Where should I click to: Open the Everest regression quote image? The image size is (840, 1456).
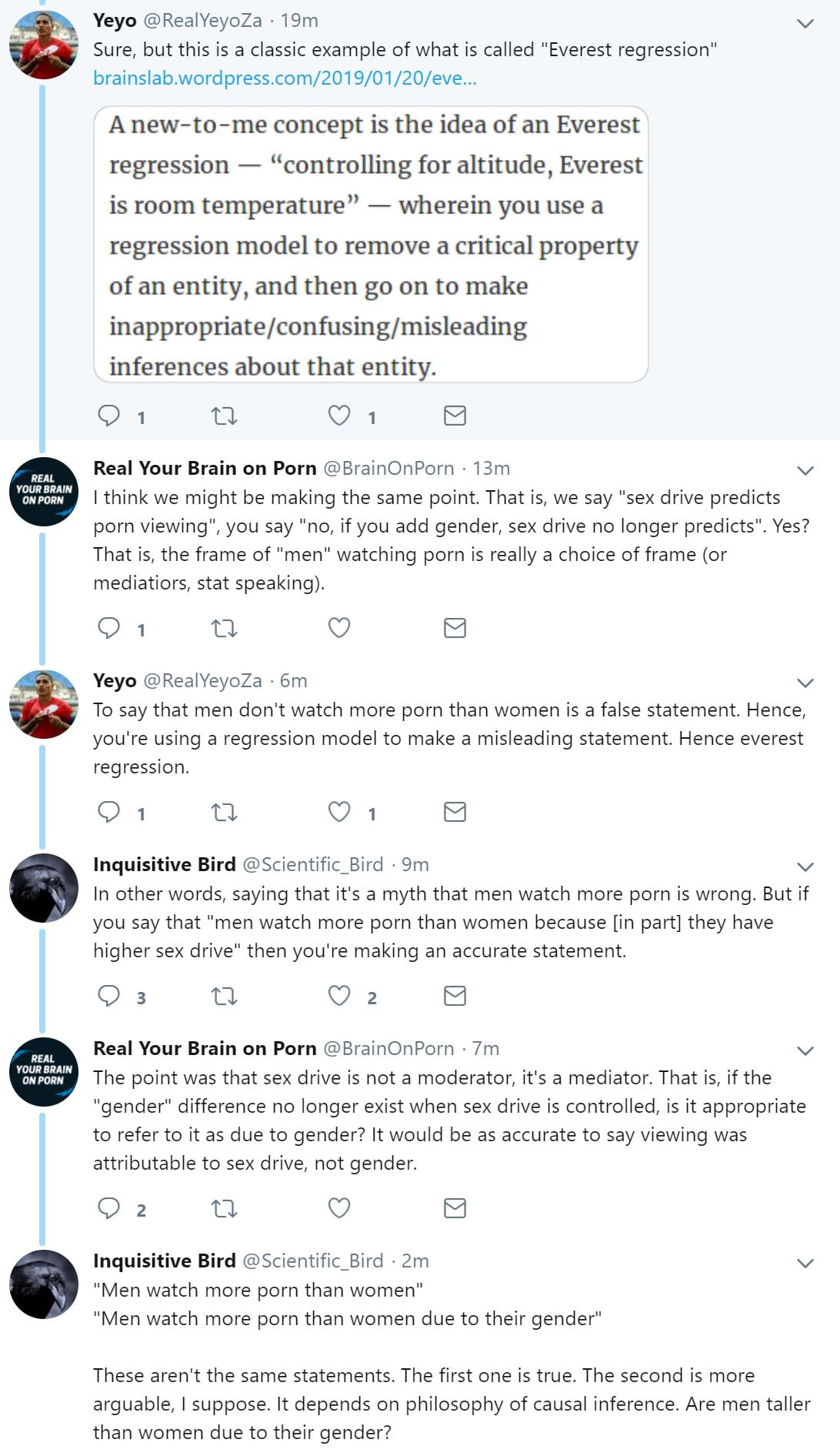point(371,244)
